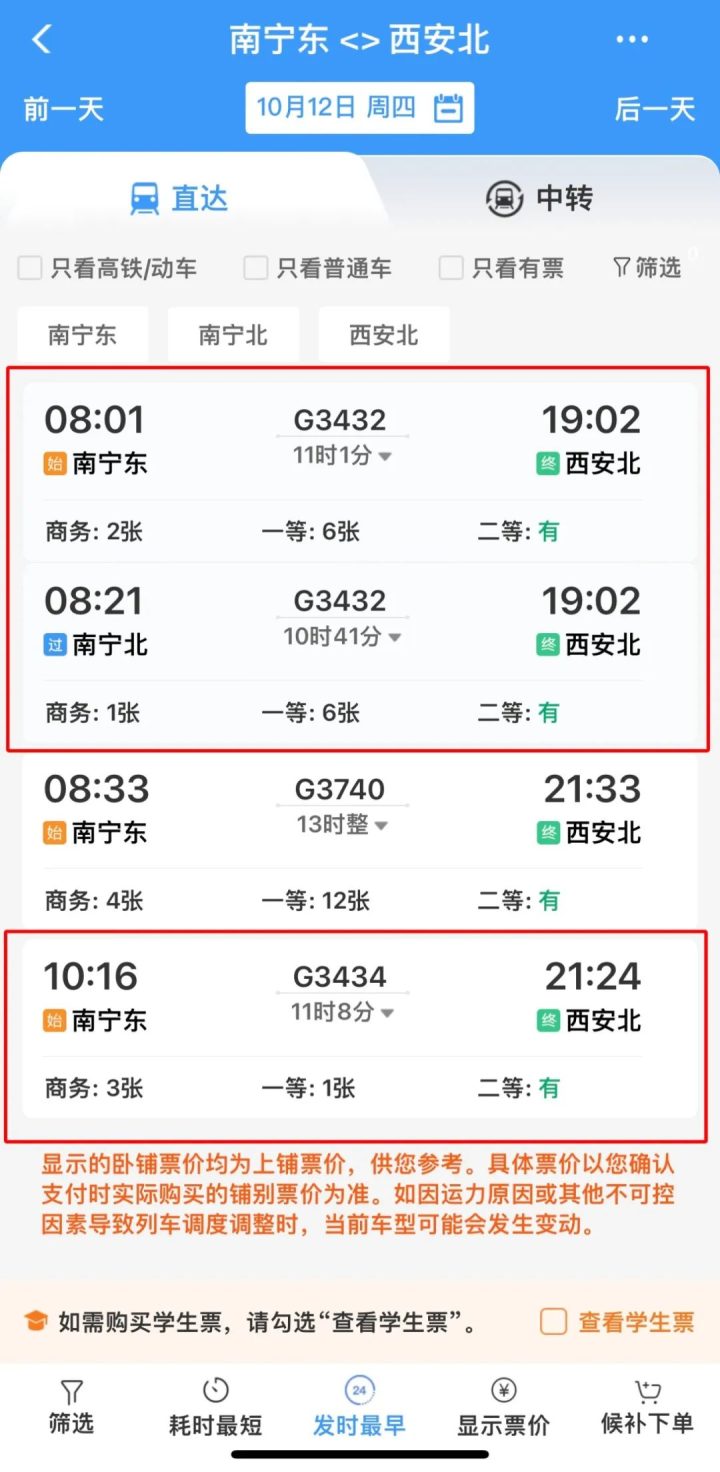Screen dimensions: 720x1472
Task: Expand the G3434 11时8分 duration arrow
Action: 387,1014
